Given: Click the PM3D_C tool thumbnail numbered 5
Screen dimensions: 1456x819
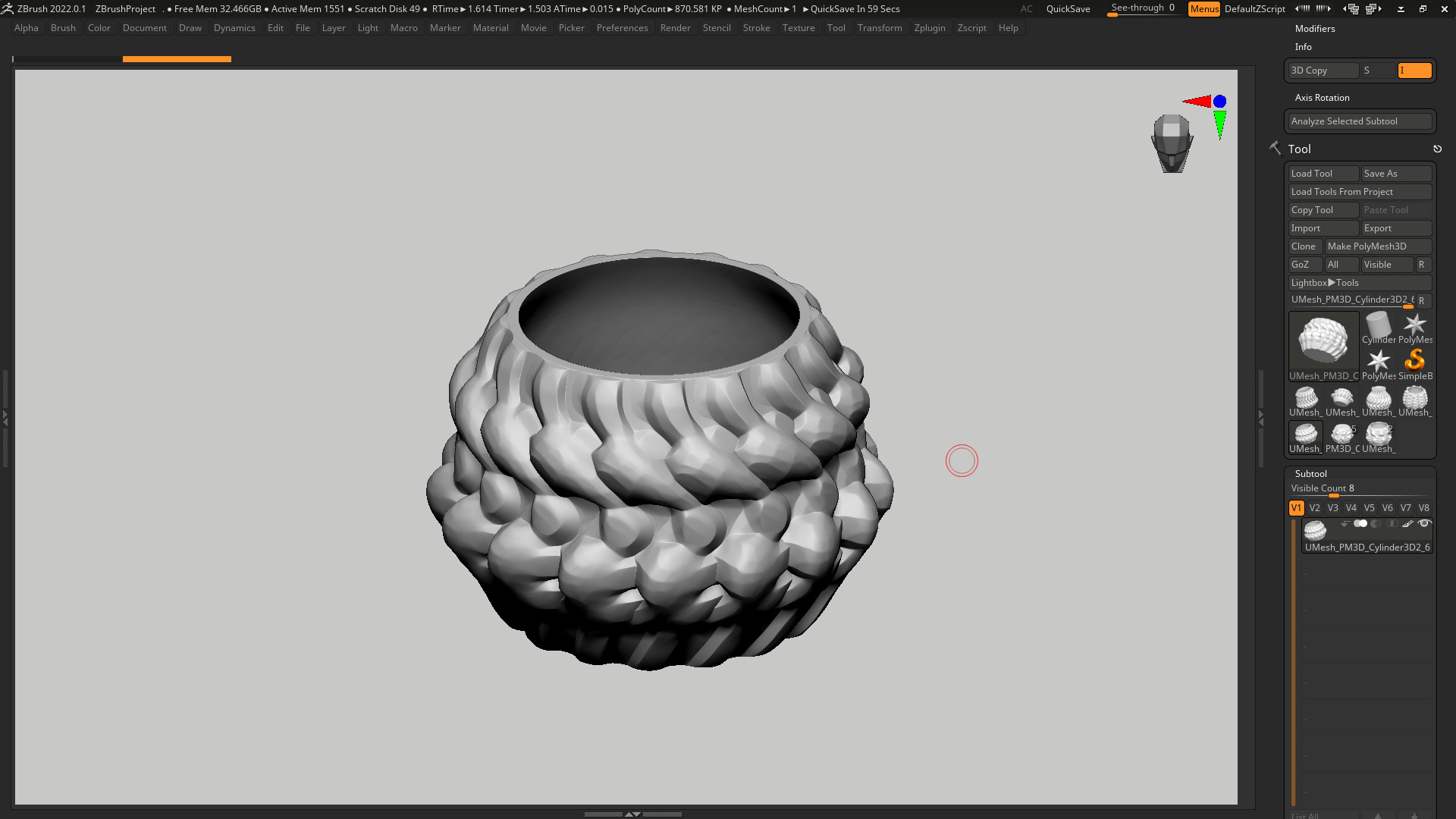Looking at the screenshot, I should (1341, 438).
